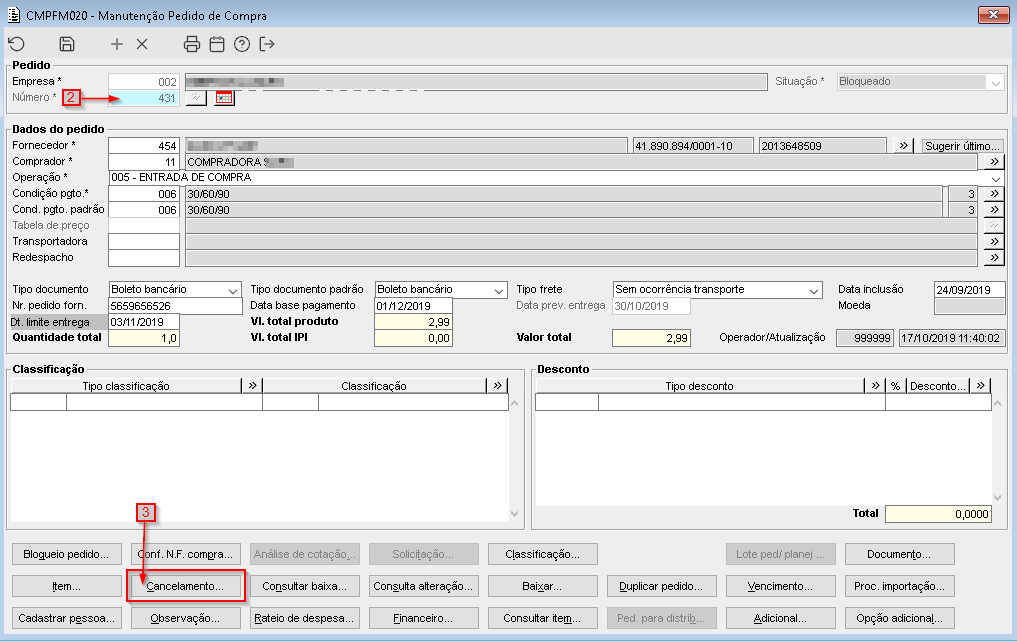
Task: Click the save floppy disk icon
Action: click(x=67, y=44)
